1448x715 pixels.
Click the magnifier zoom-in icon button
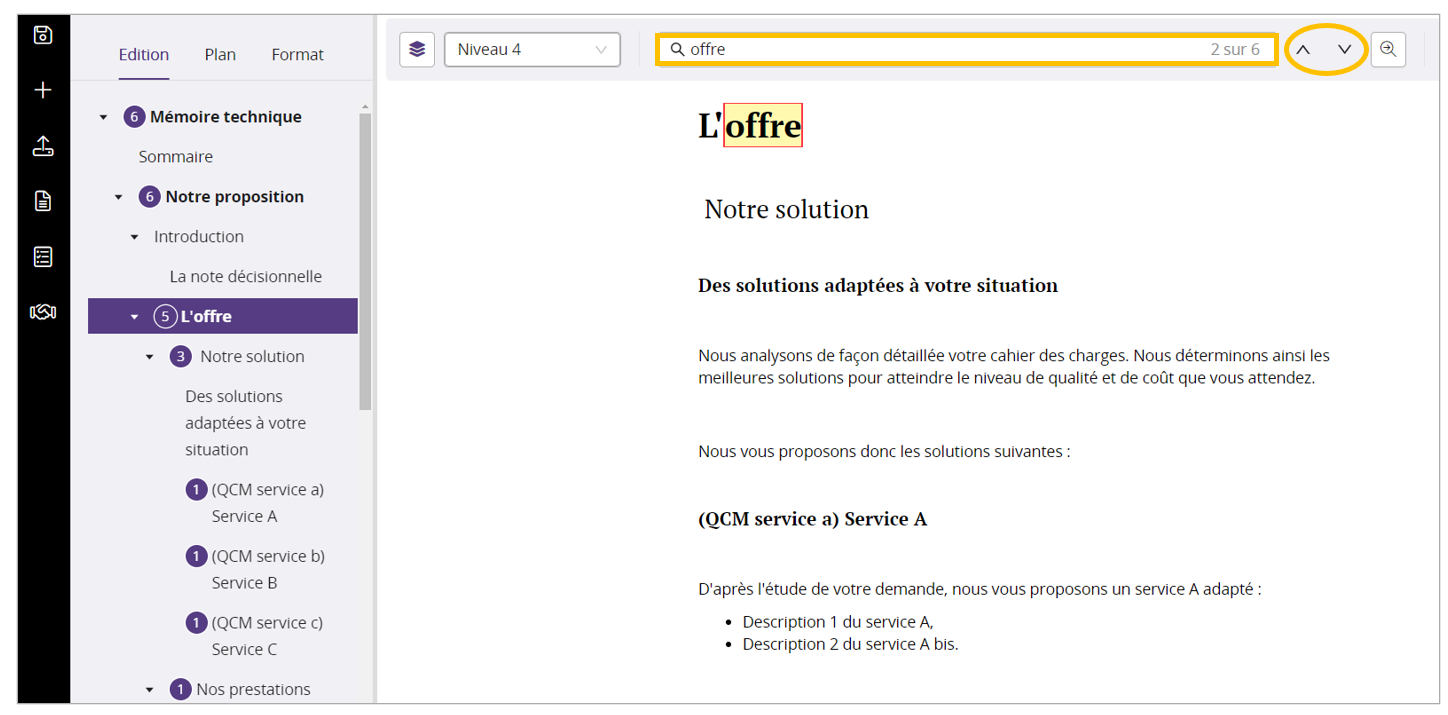point(1388,50)
